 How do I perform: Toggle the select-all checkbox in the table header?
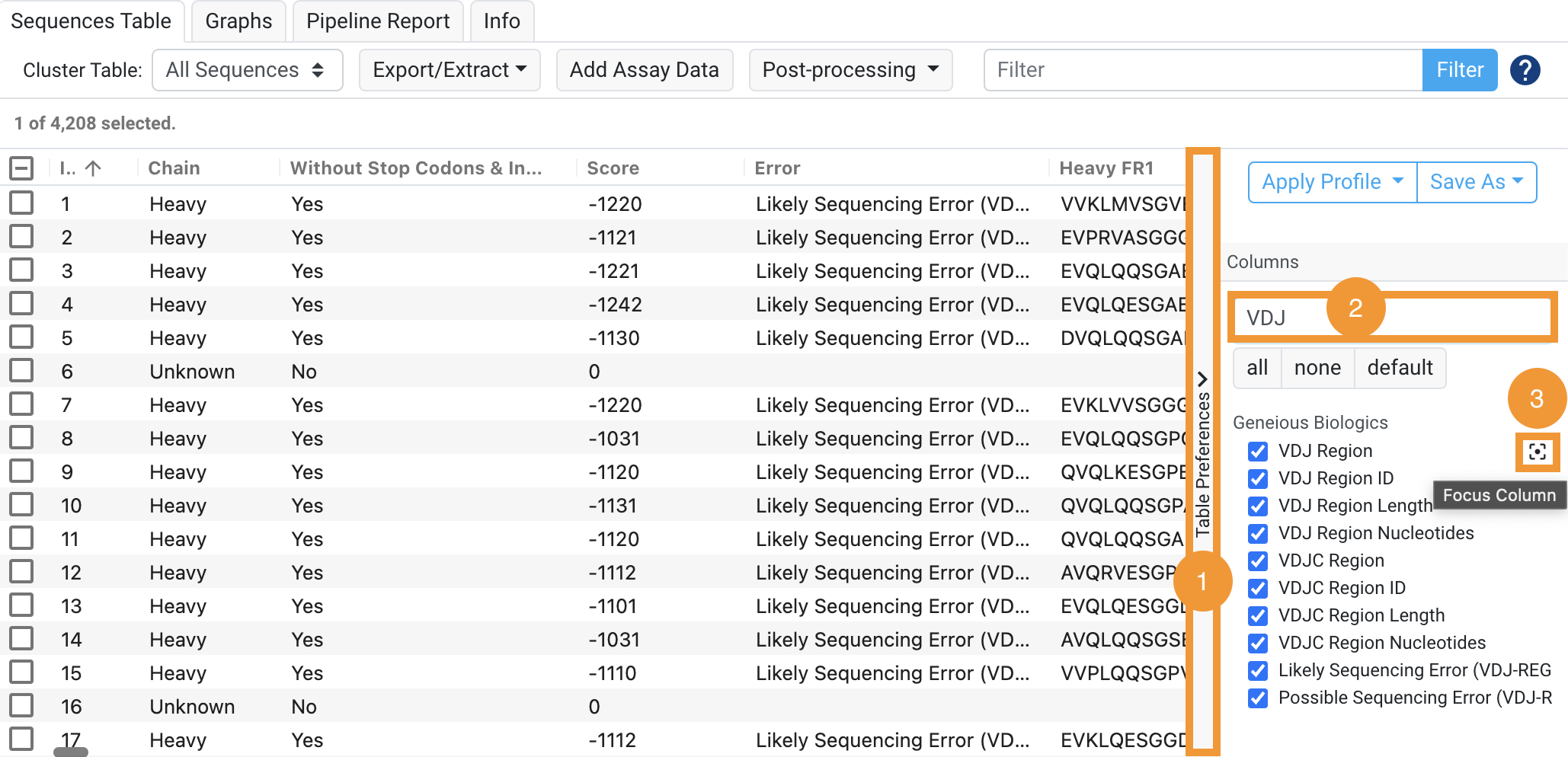click(21, 168)
